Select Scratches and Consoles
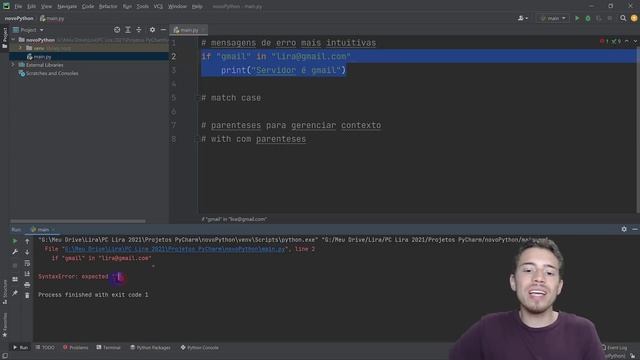This screenshot has width=640, height=360. tap(52, 73)
